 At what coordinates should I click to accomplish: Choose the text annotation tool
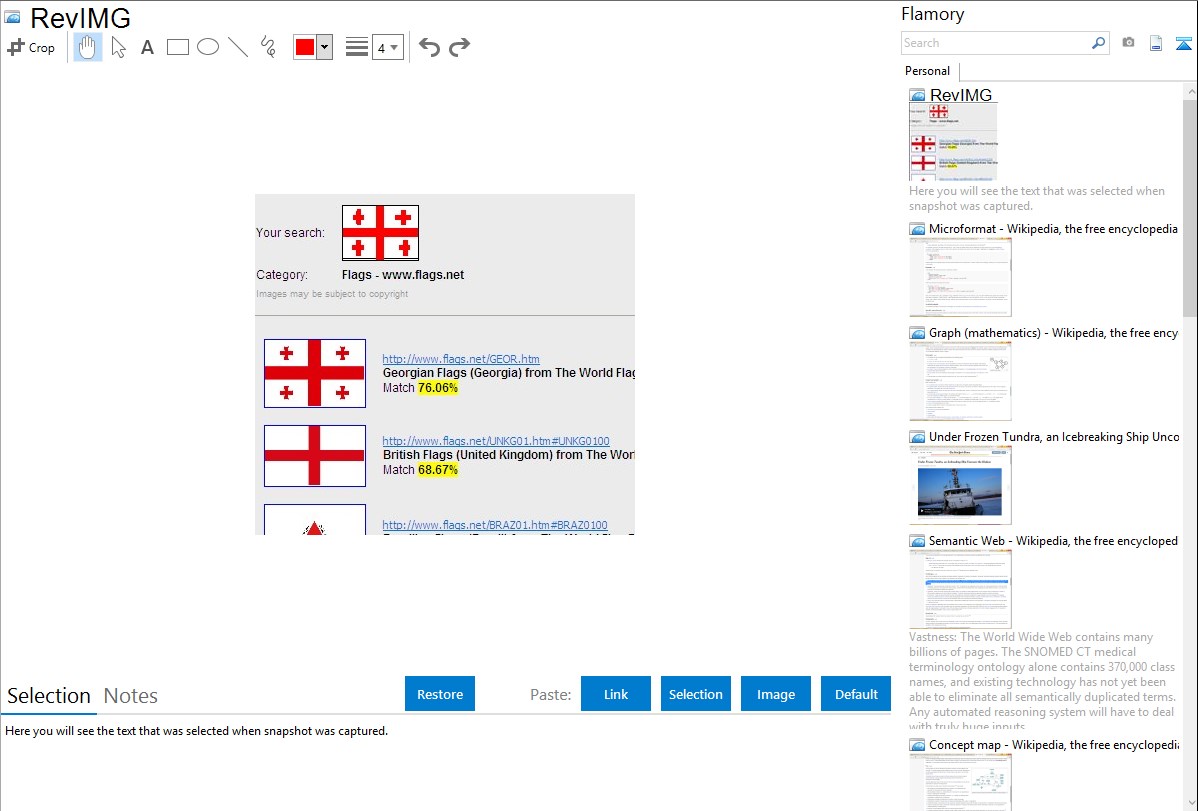tap(147, 47)
